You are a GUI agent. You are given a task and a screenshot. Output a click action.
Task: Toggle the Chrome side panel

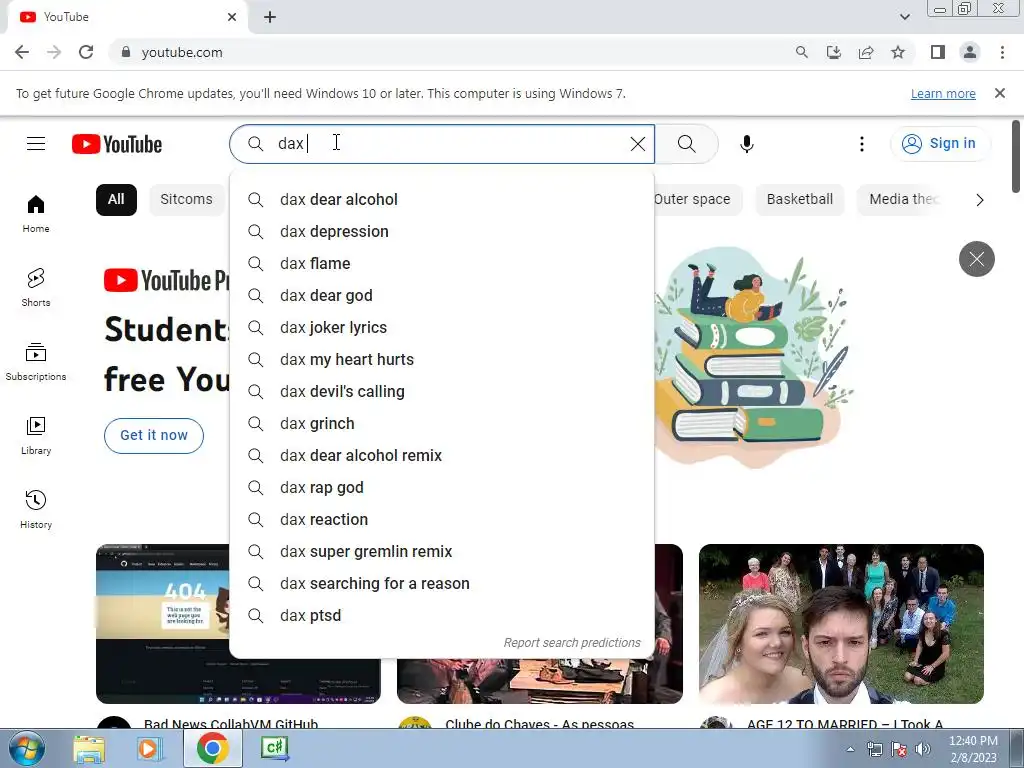(x=938, y=52)
